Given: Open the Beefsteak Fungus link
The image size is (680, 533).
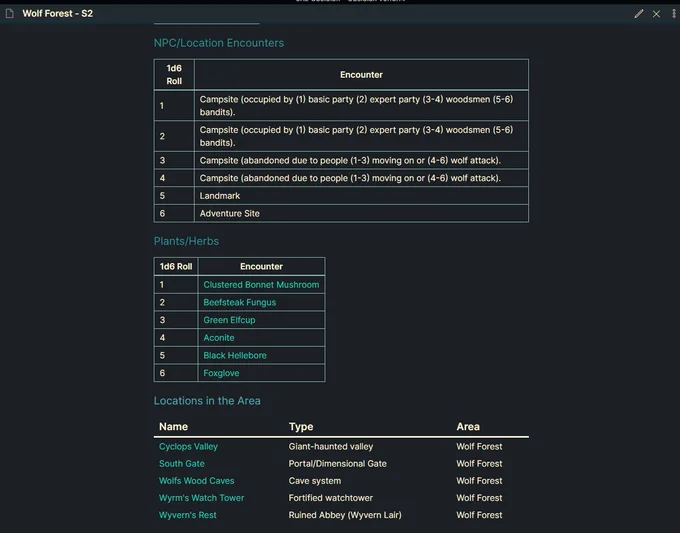Looking at the screenshot, I should pyautogui.click(x=239, y=302).
